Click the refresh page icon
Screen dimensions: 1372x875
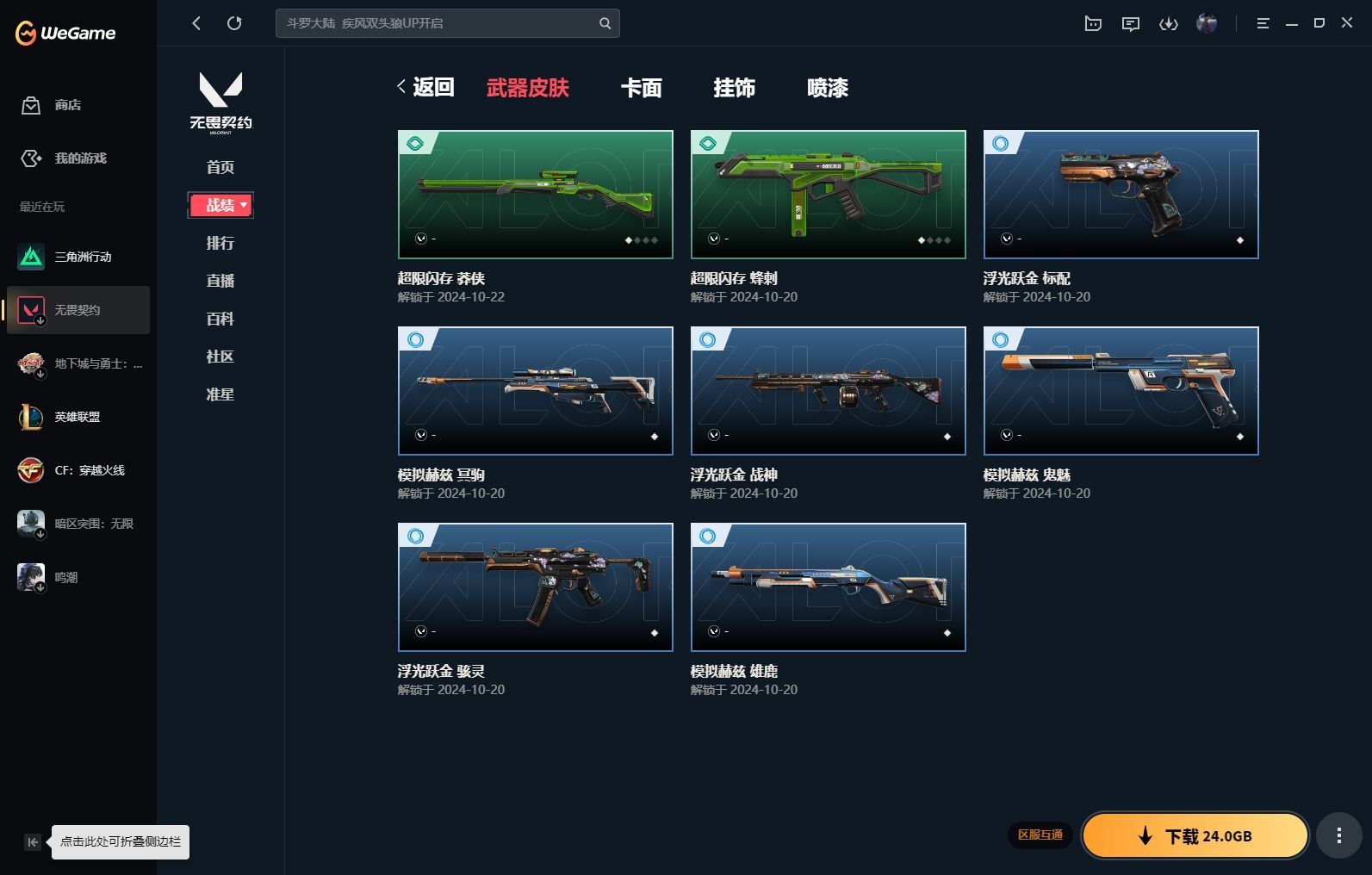pyautogui.click(x=234, y=23)
